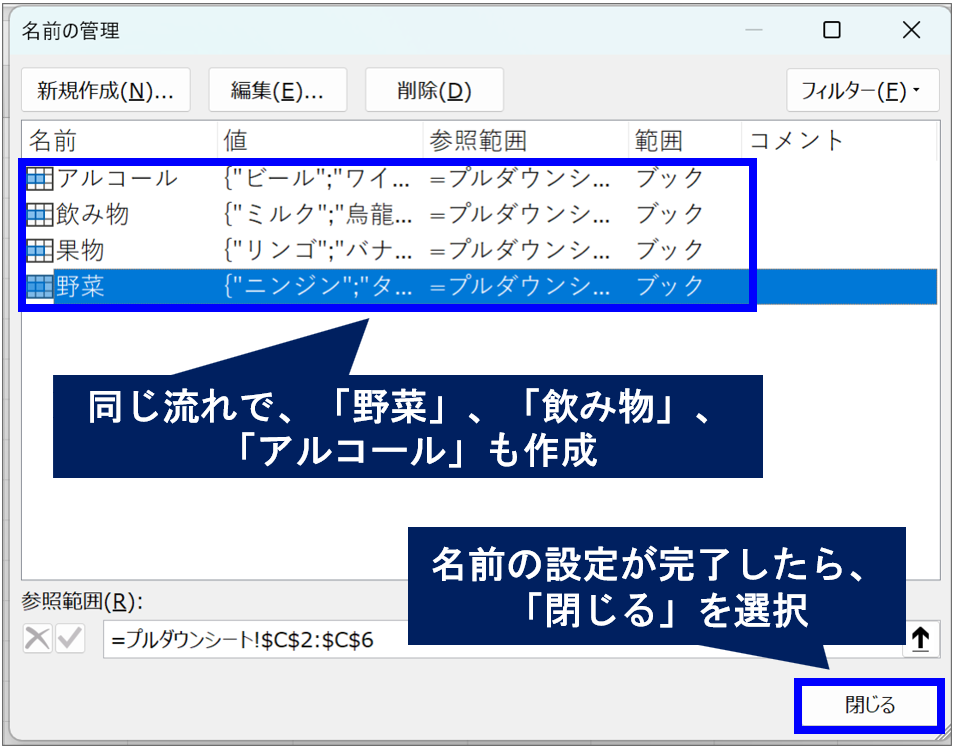
Task: Open the フィルター dropdown
Action: 861,91
